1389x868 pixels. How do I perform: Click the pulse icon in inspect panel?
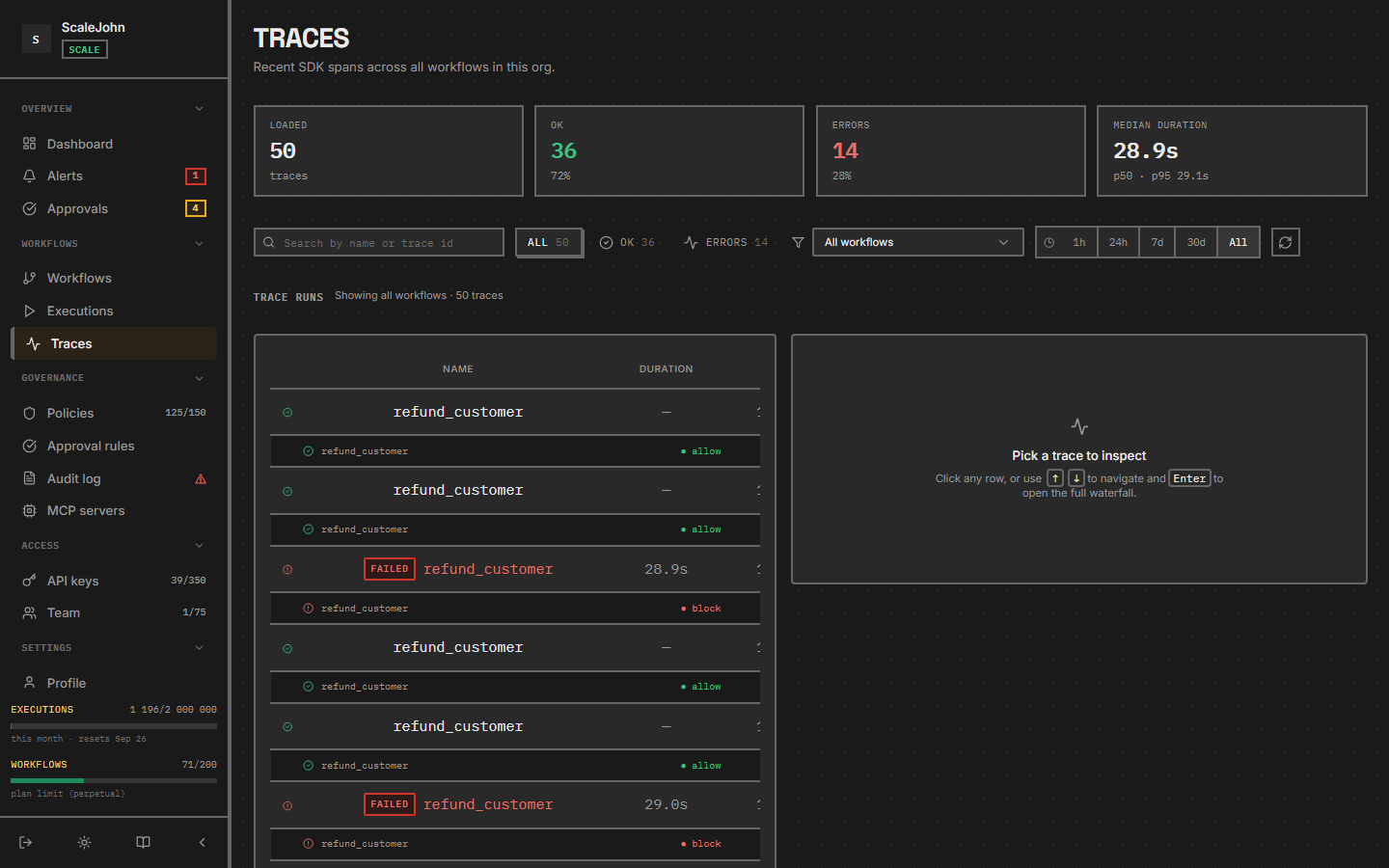pyautogui.click(x=1079, y=426)
